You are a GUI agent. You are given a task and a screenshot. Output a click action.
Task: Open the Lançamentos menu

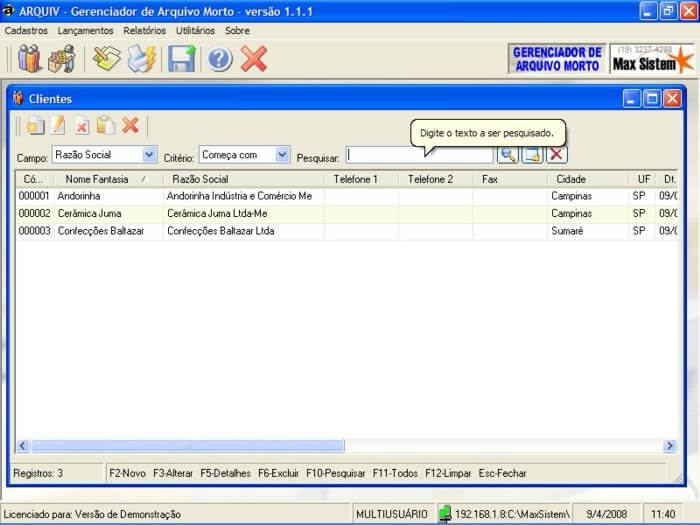click(85, 31)
